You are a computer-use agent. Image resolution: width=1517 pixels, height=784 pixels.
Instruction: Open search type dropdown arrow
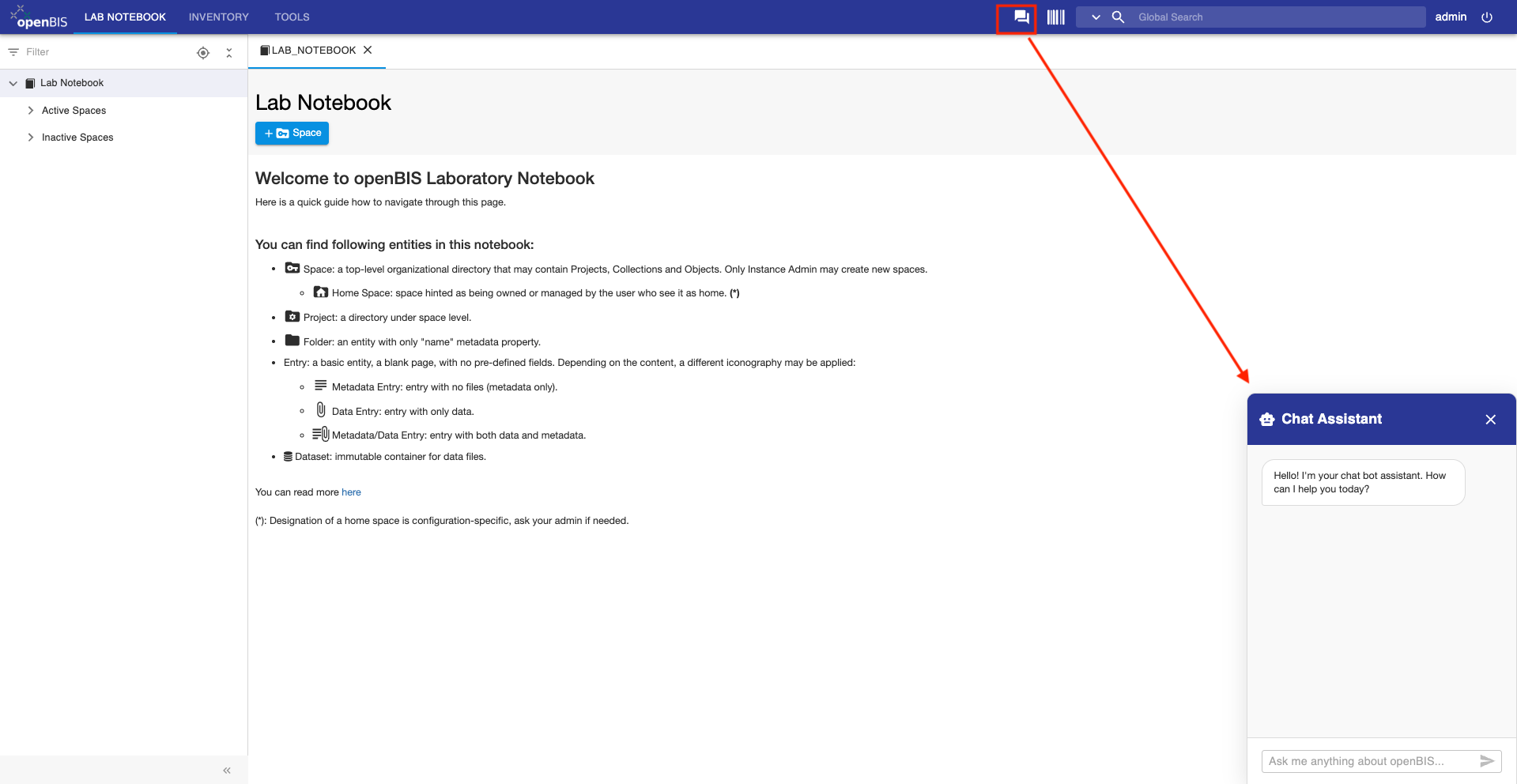pyautogui.click(x=1096, y=17)
